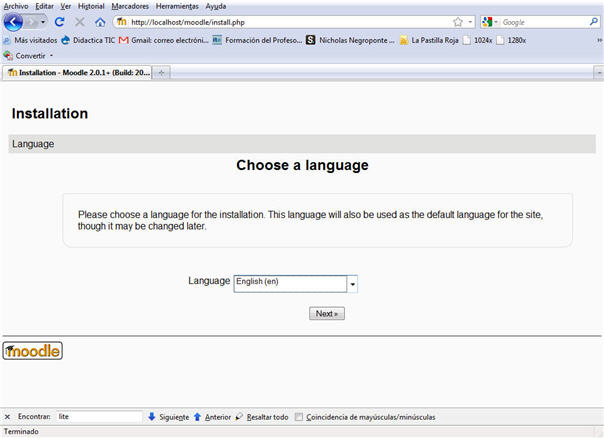
Task: Click the browser Back arrow button
Action: (14, 22)
